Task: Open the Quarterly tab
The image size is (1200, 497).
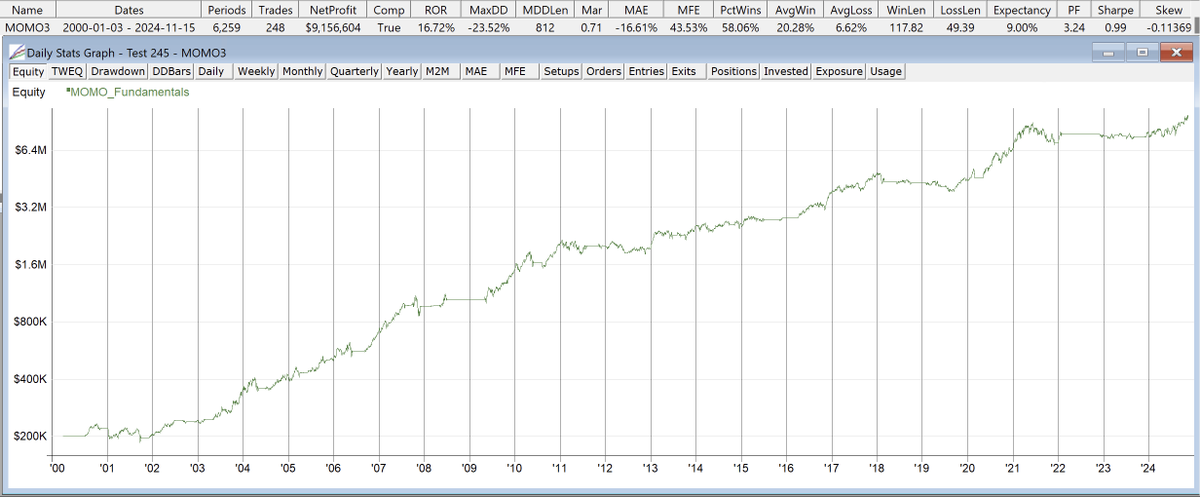Action: coord(354,71)
